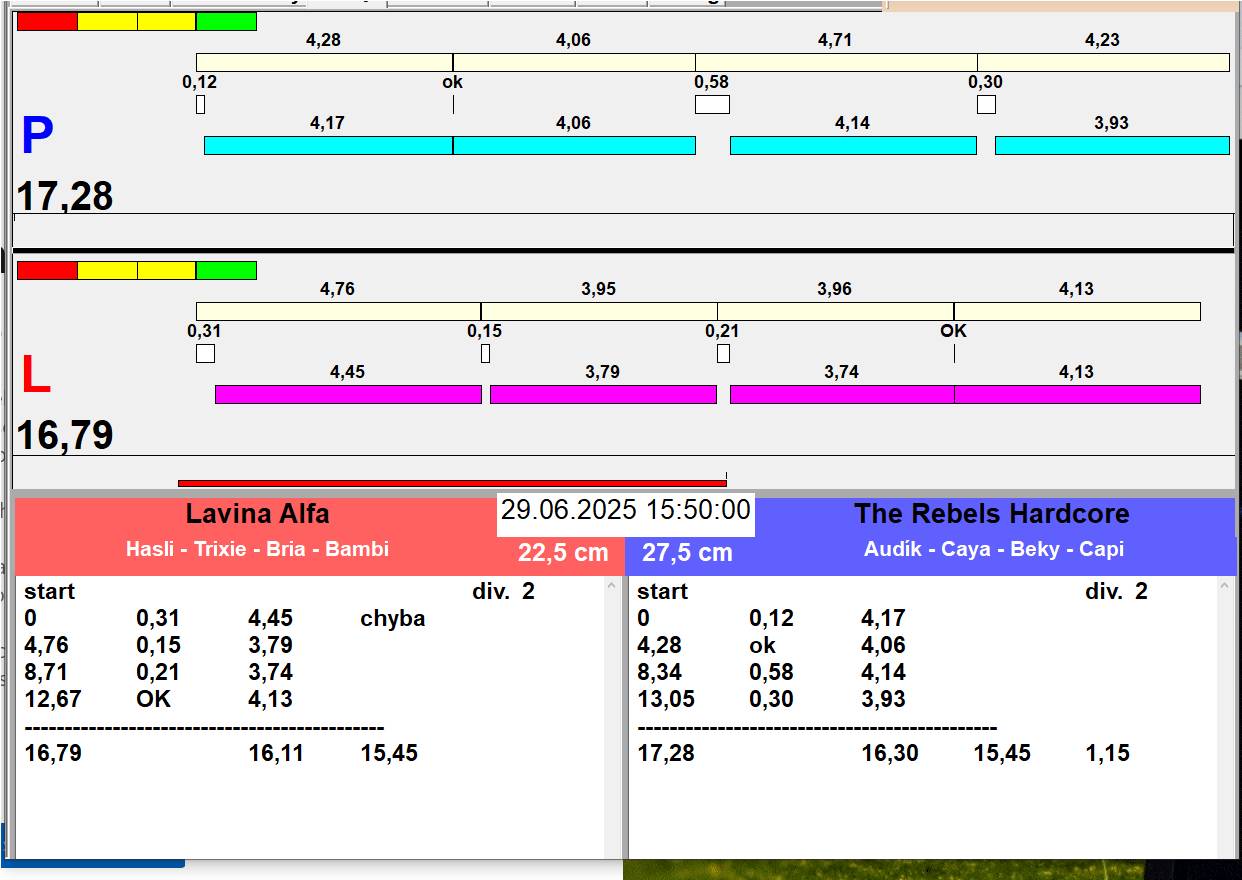Click the red light in lane L
Image resolution: width=1242 pixels, height=880 pixels.
pyautogui.click(x=47, y=270)
